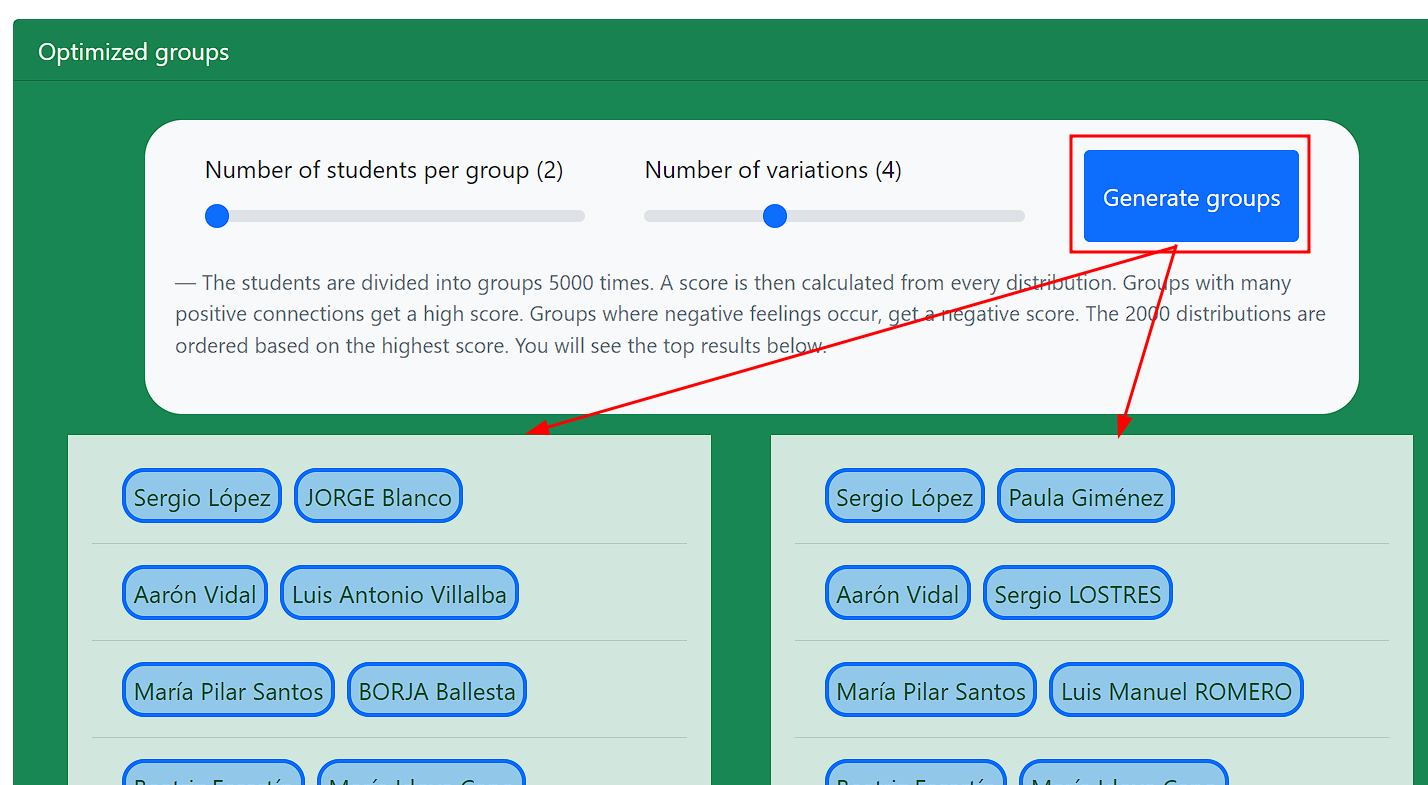Click the algorithm explanation paragraph text

point(750,313)
